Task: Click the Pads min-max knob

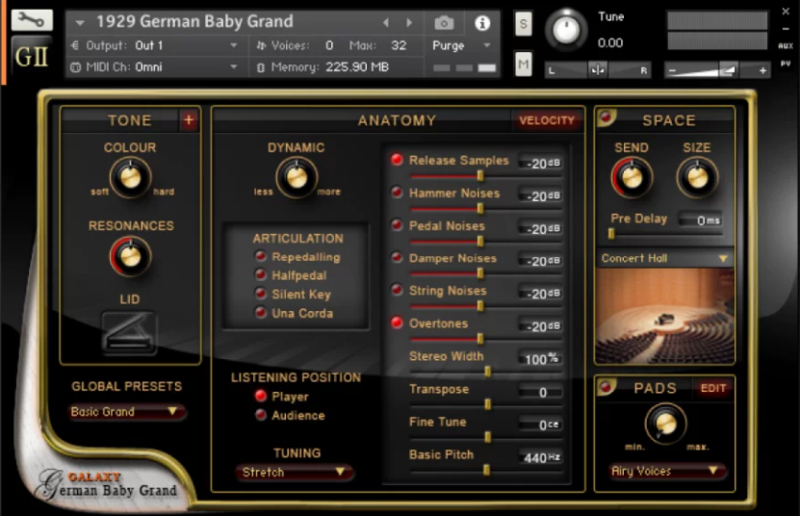Action: tap(665, 423)
